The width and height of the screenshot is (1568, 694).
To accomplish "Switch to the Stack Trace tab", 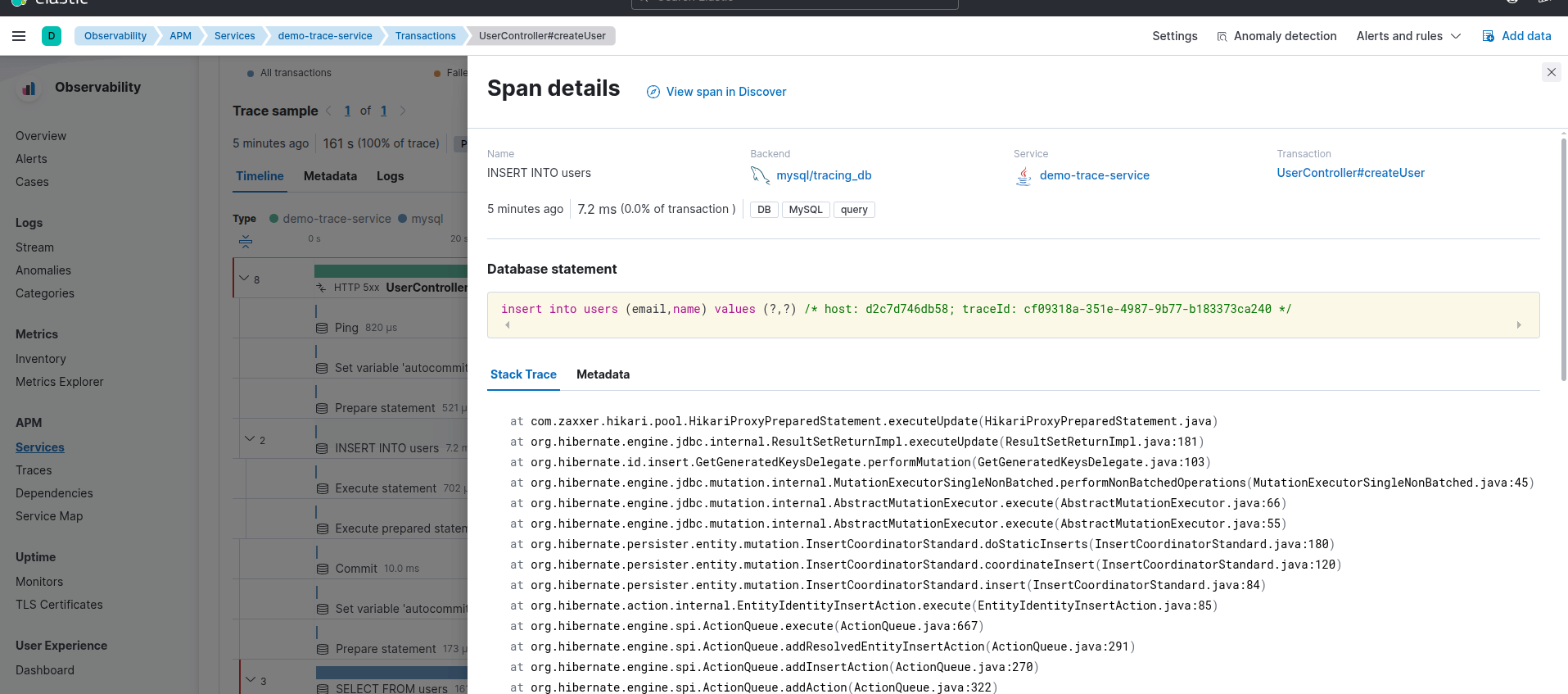I will [x=523, y=374].
